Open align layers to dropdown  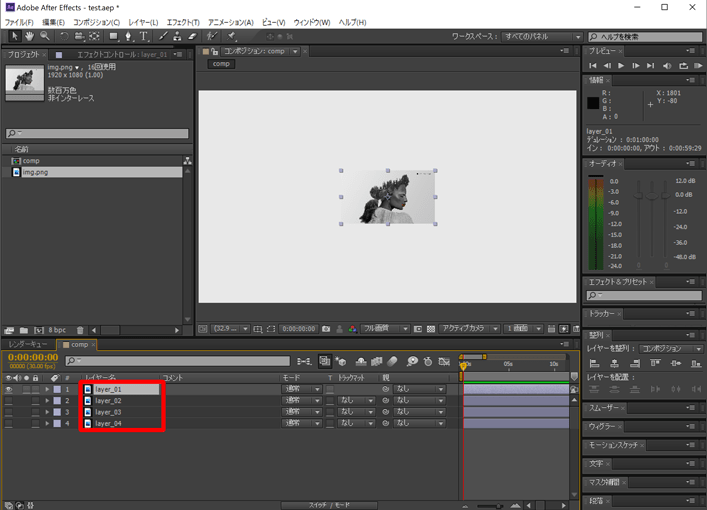670,349
